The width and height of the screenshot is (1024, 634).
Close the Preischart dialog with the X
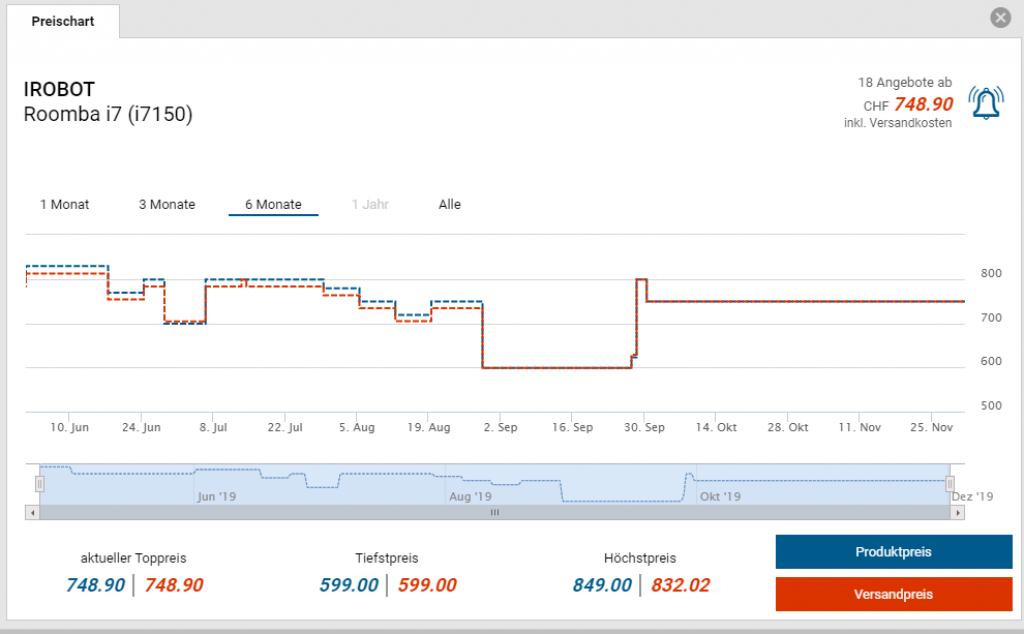[1000, 18]
